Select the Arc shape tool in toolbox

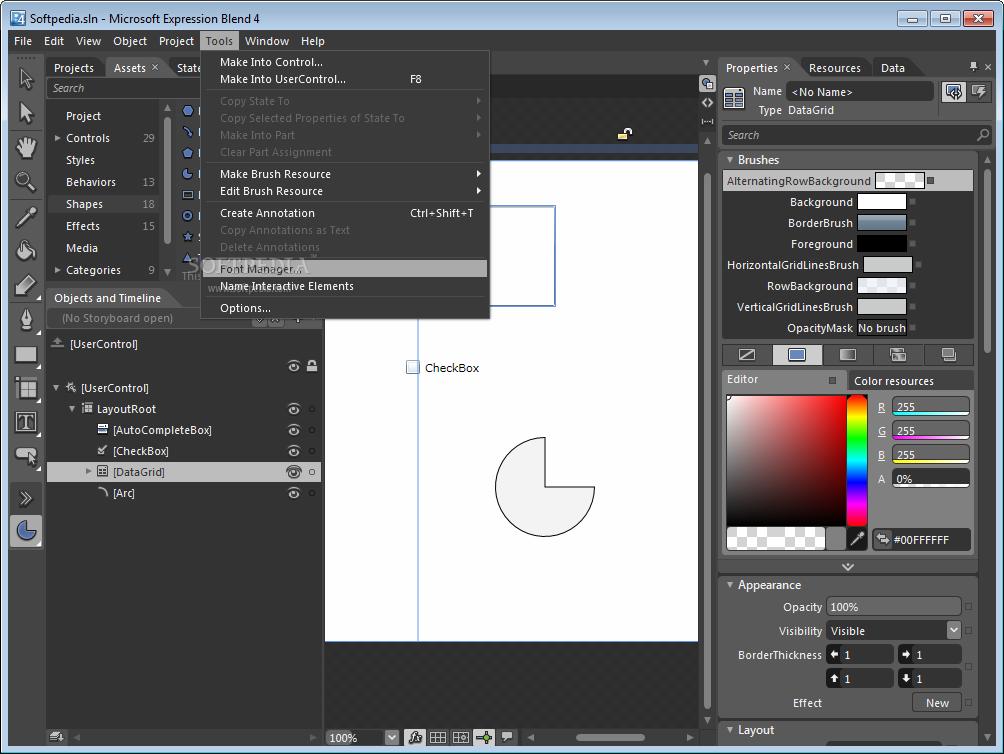(26, 531)
